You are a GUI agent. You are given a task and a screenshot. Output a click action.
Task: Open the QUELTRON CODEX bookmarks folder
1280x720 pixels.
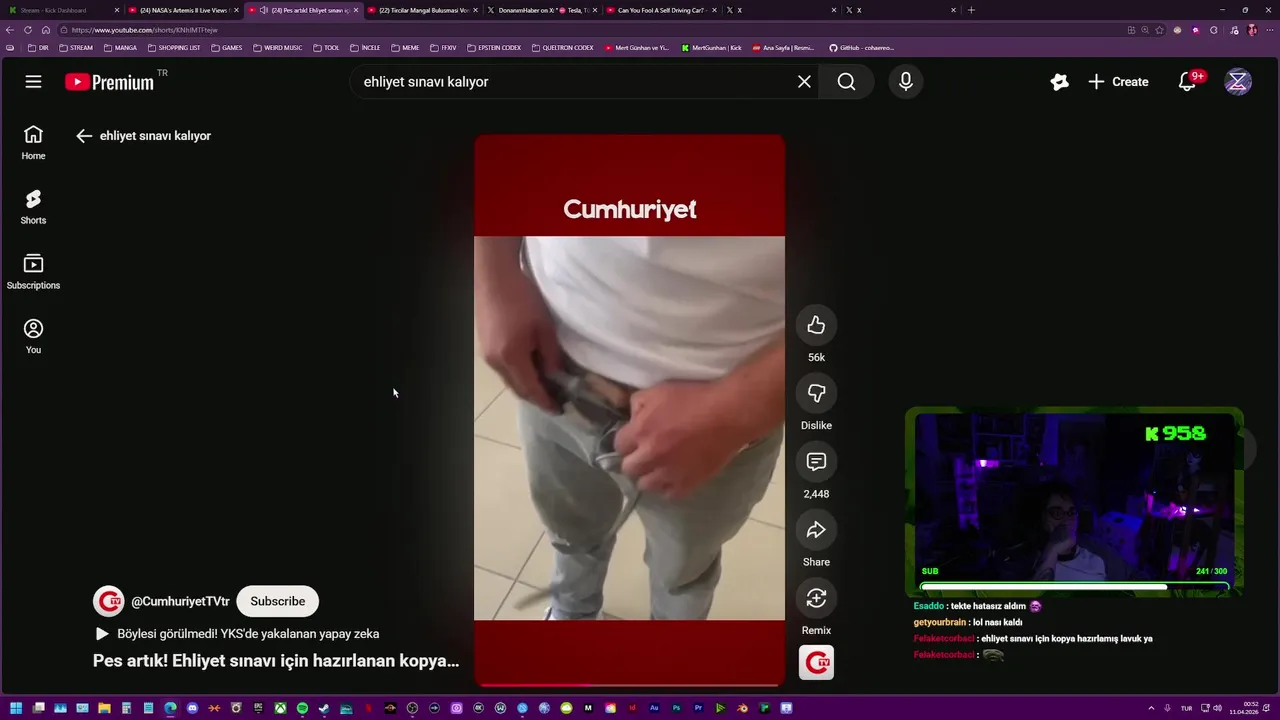[563, 48]
